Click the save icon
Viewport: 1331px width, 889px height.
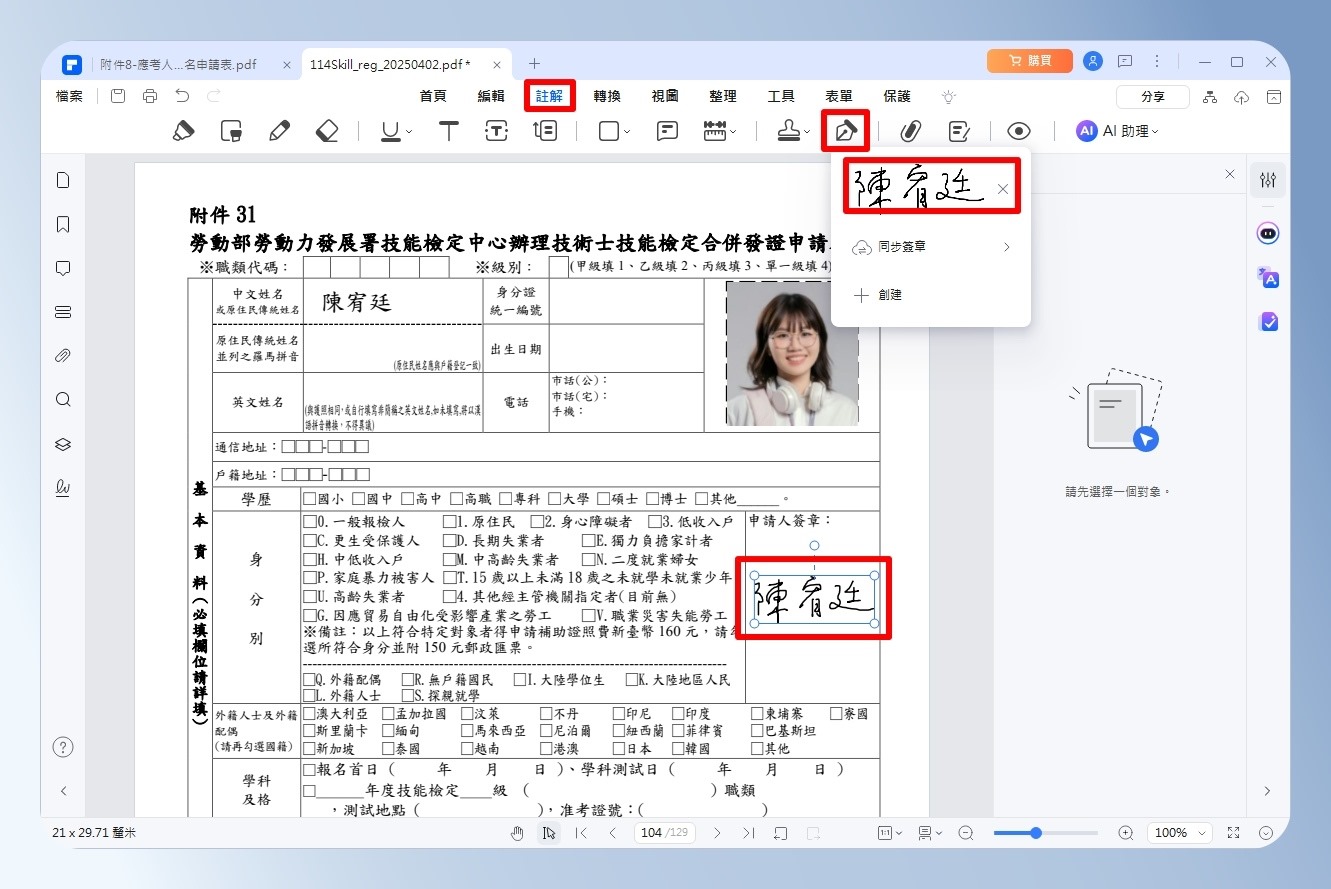(118, 96)
